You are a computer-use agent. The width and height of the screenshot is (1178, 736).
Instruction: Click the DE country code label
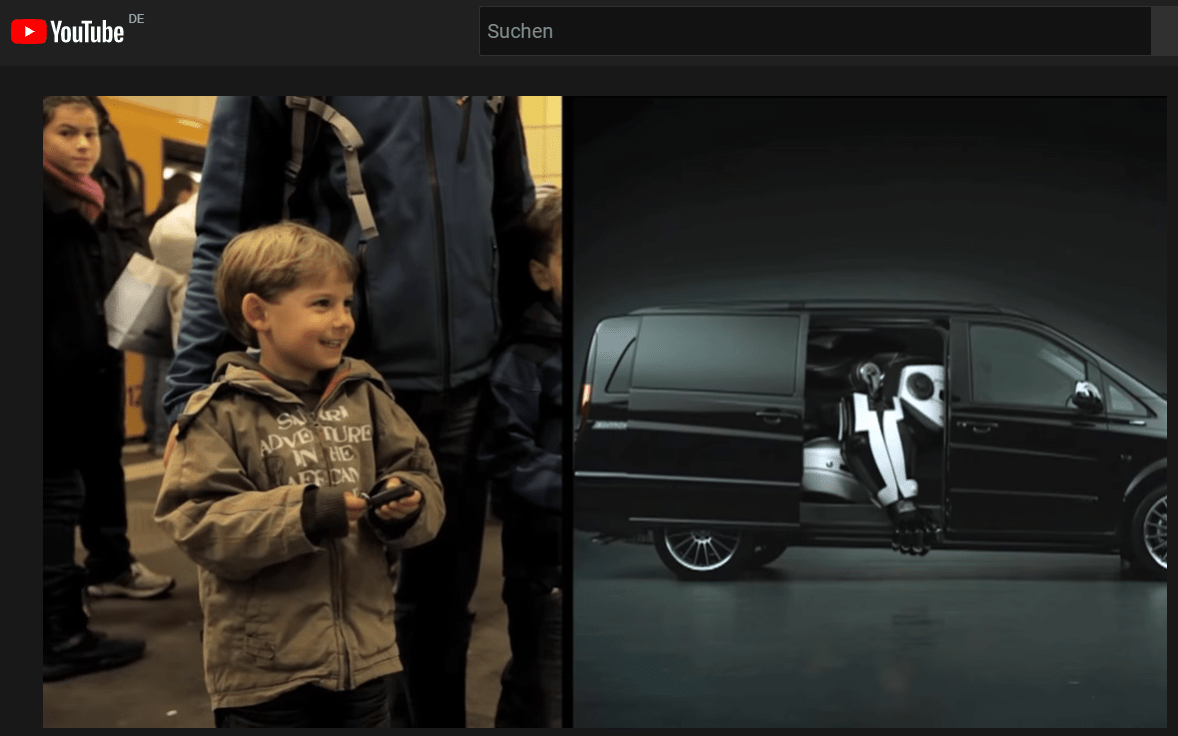[136, 19]
